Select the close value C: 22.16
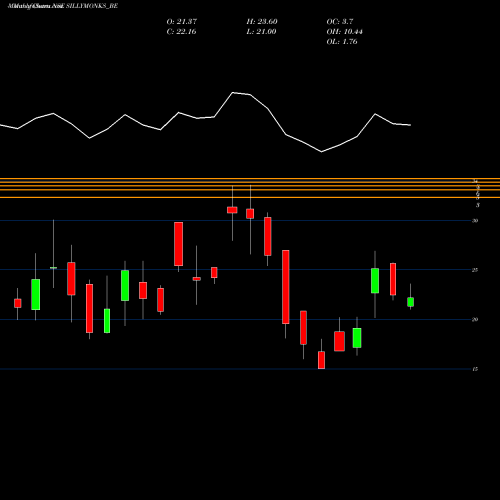Image resolution: width=500 pixels, height=500 pixels. (181, 32)
